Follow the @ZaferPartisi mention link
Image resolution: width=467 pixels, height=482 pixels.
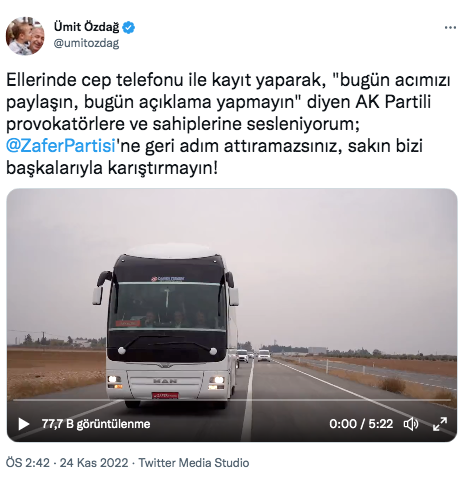click(61, 146)
